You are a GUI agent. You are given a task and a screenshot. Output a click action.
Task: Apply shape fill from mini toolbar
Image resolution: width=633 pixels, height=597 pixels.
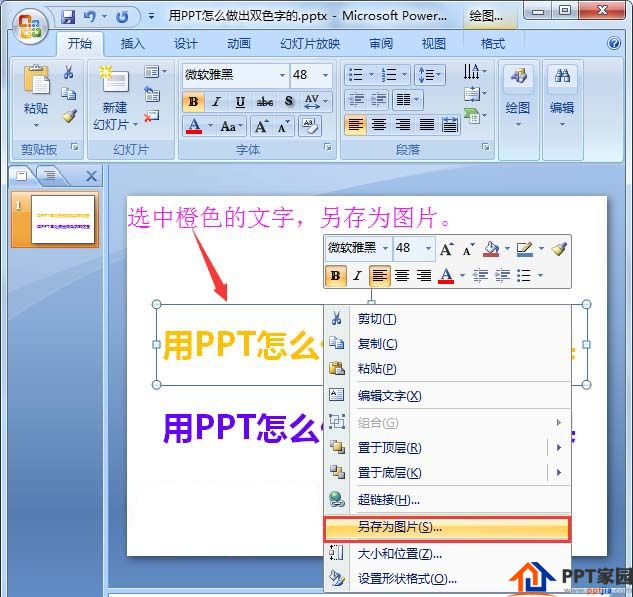pos(491,249)
